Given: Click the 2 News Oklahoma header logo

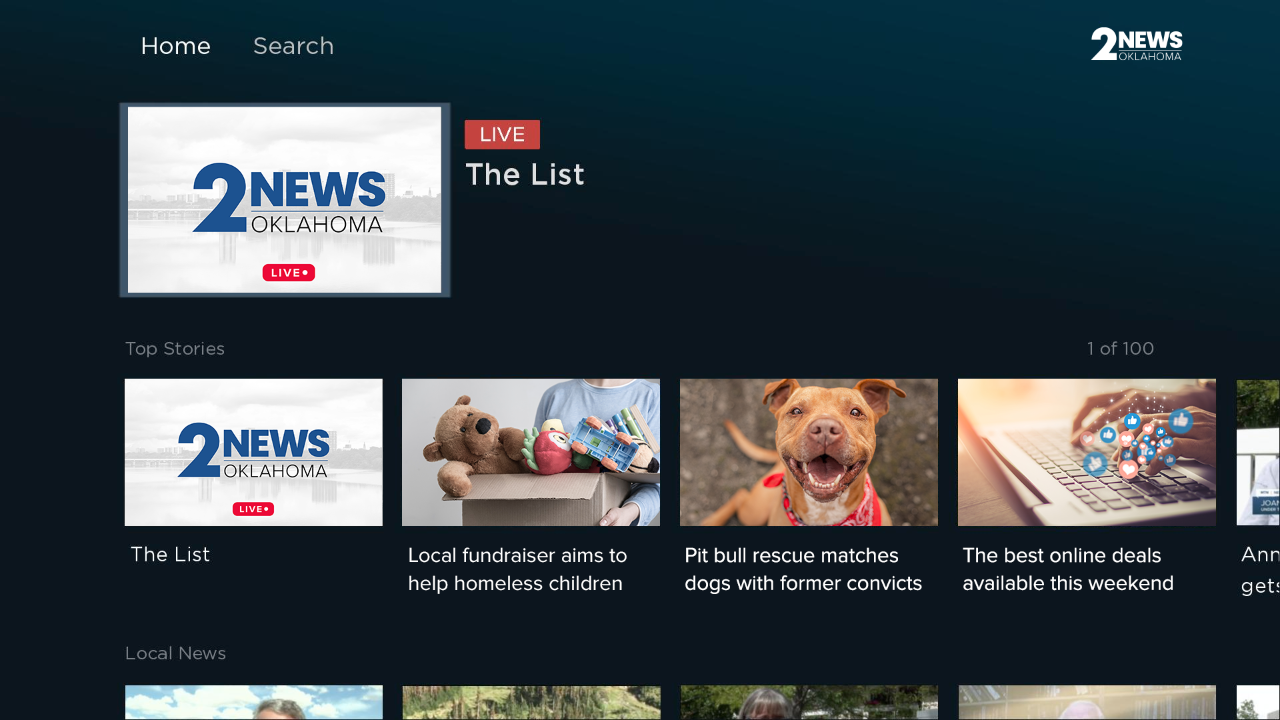Looking at the screenshot, I should click(x=1137, y=44).
